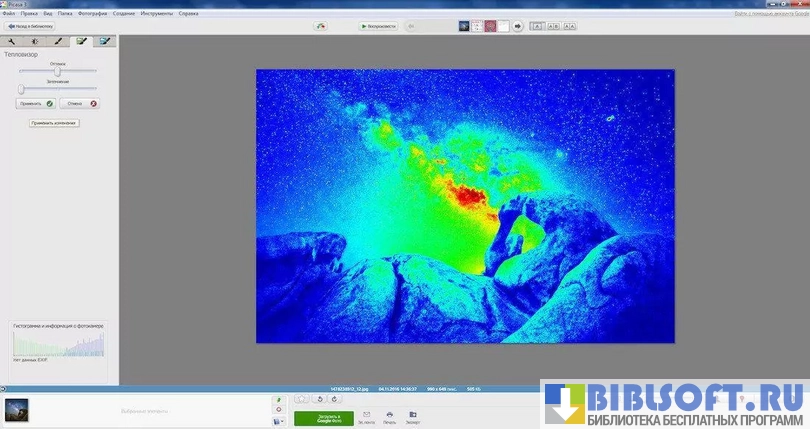Open the Файл menu

coord(9,14)
